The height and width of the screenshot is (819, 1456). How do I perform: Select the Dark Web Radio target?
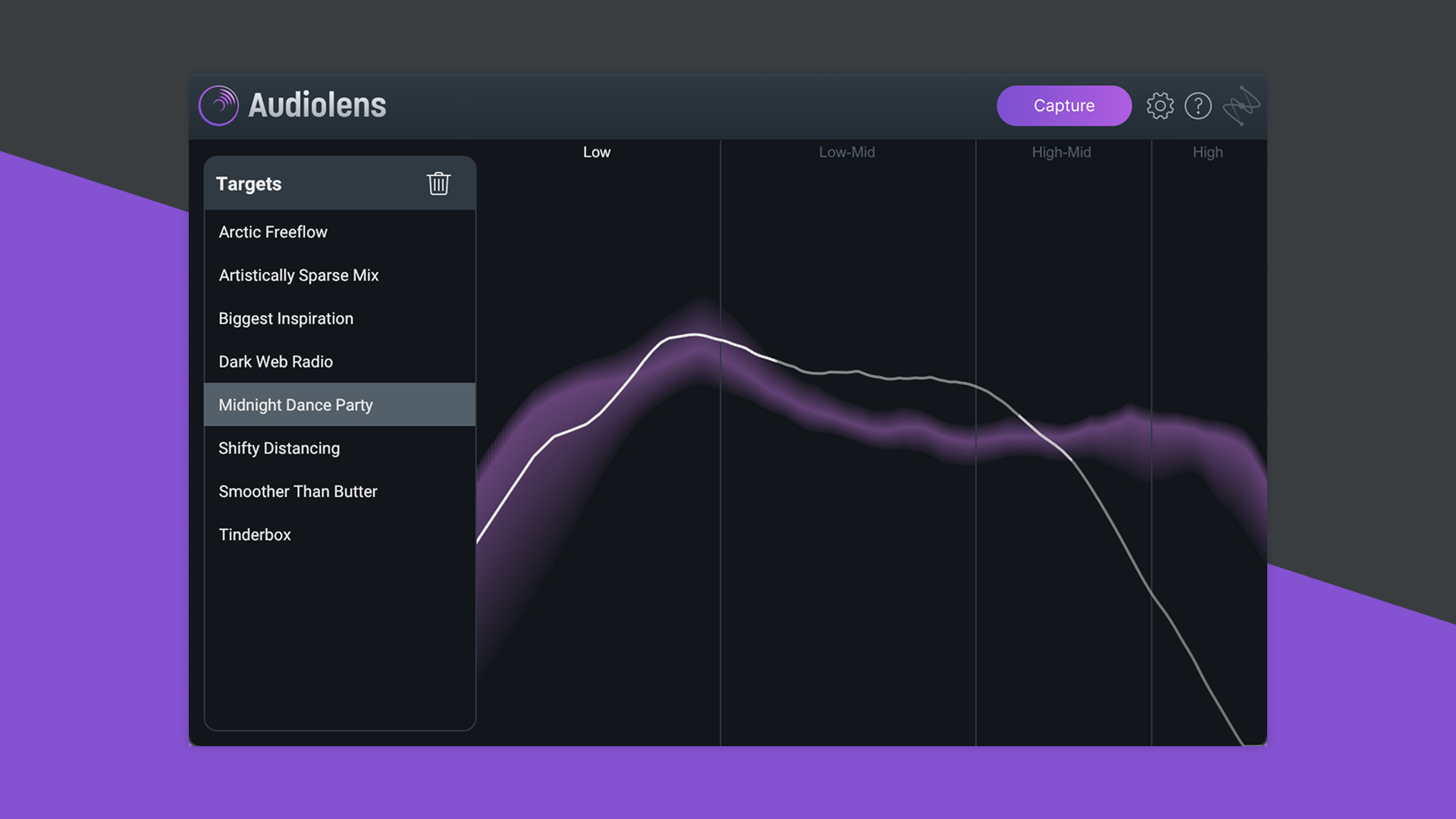(x=275, y=362)
